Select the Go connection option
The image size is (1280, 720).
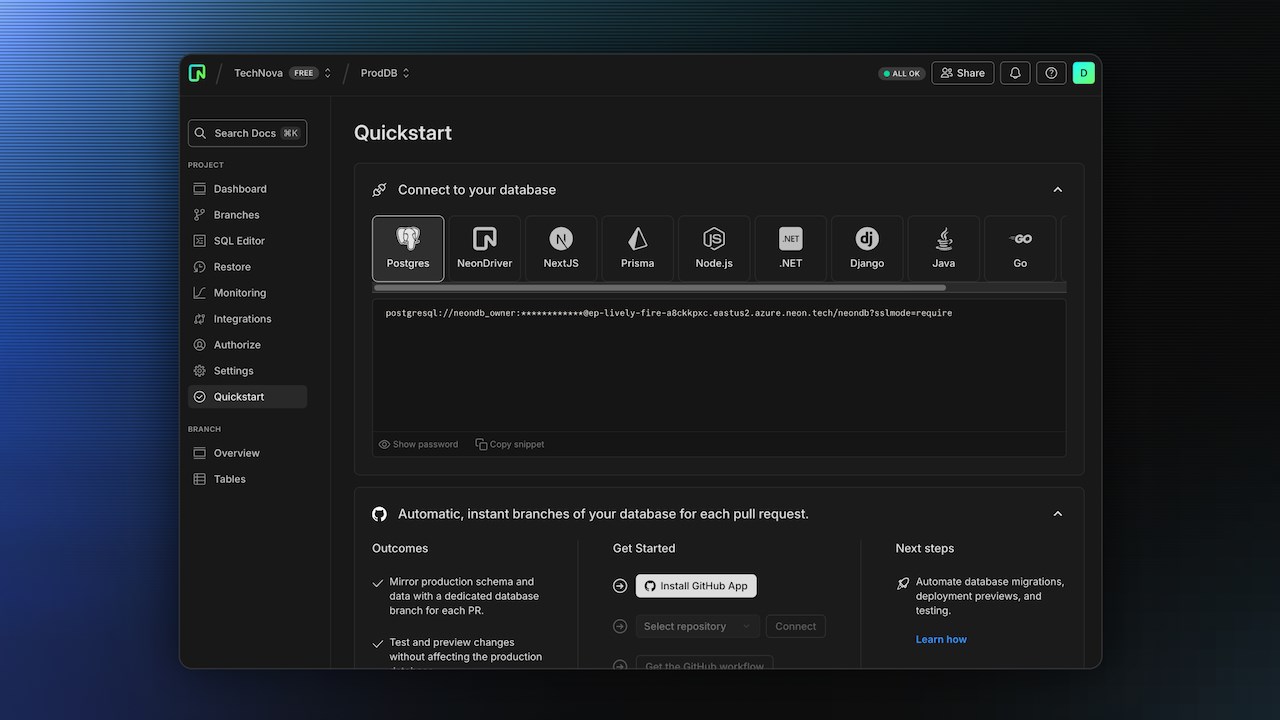1020,249
